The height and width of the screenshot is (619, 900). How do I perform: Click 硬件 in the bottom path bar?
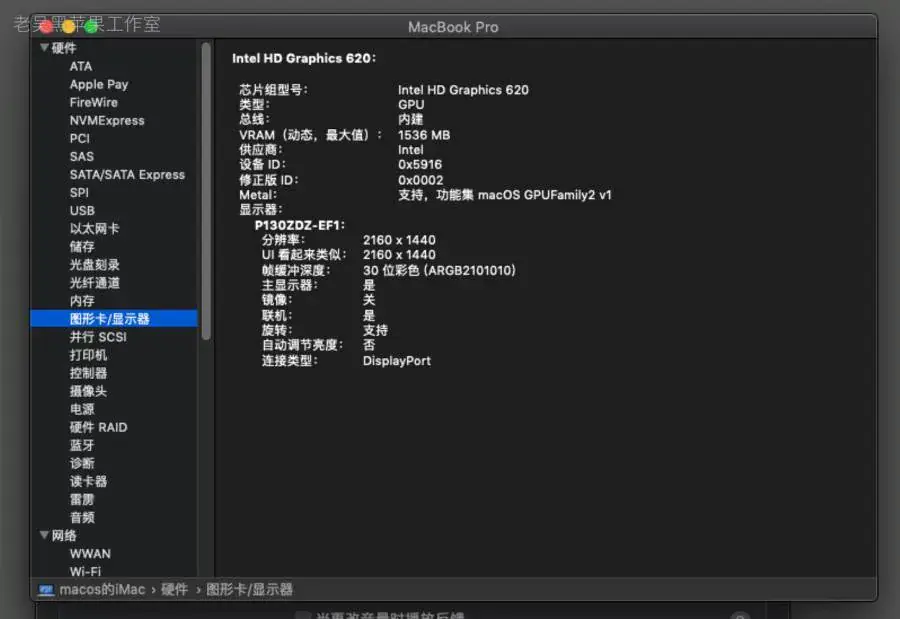click(174, 590)
